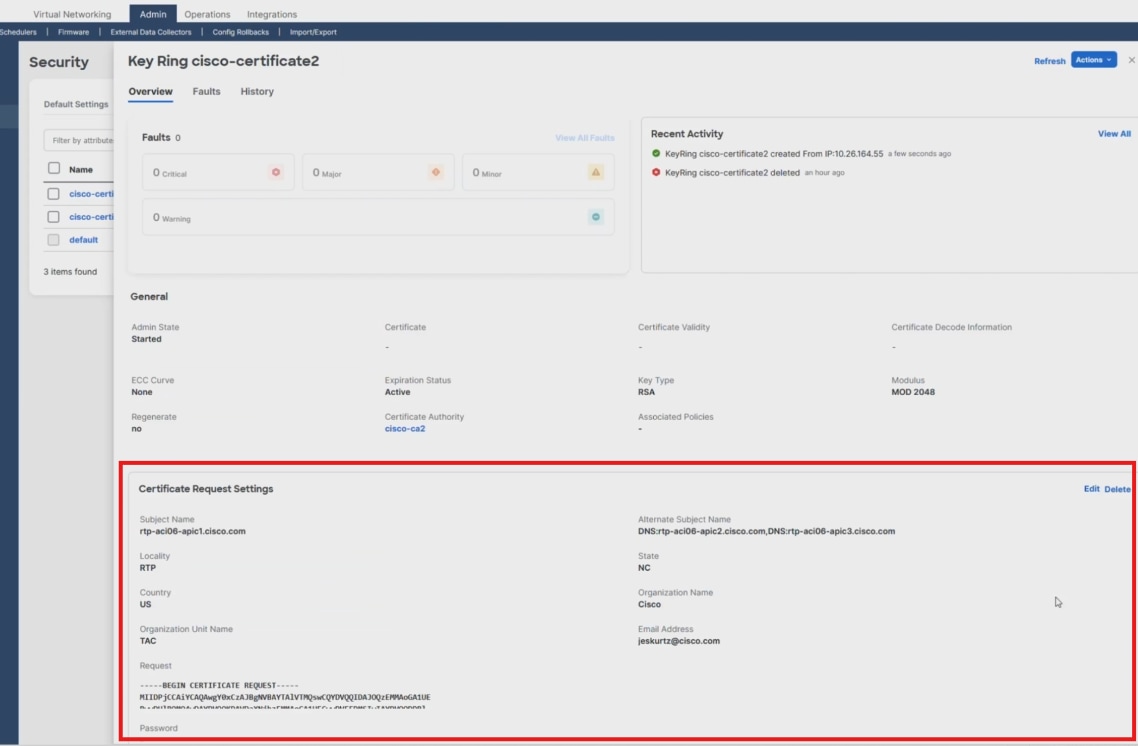The height and width of the screenshot is (746, 1138).
Task: Close the Key Ring cisco-certificate2 panel
Action: (x=1130, y=60)
